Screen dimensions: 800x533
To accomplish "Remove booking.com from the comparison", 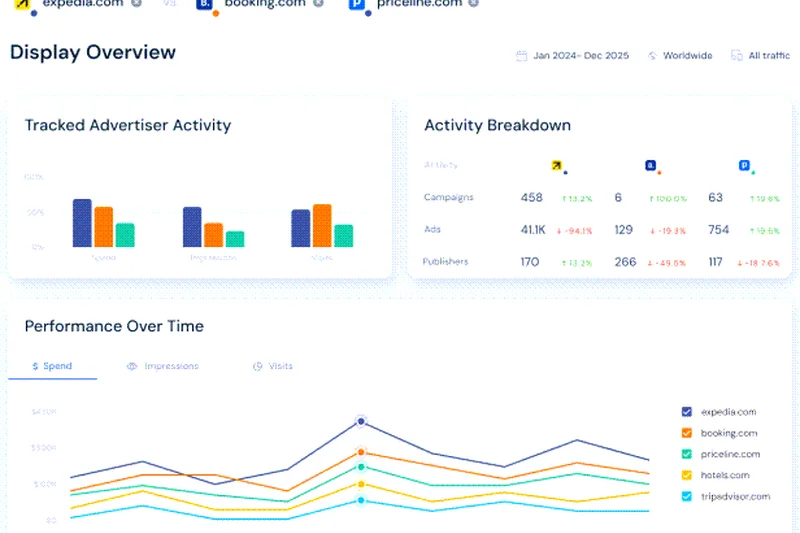I will (x=318, y=3).
